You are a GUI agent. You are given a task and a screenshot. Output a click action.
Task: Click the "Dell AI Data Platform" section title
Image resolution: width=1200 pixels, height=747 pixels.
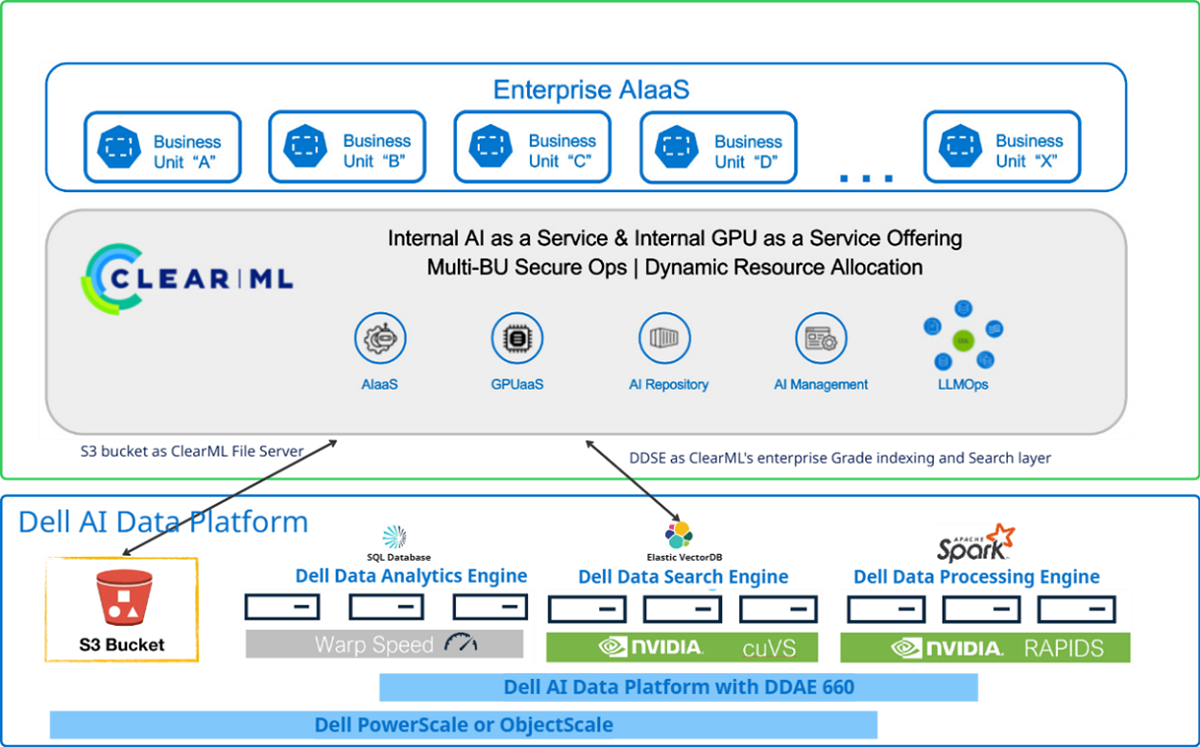pyautogui.click(x=164, y=521)
